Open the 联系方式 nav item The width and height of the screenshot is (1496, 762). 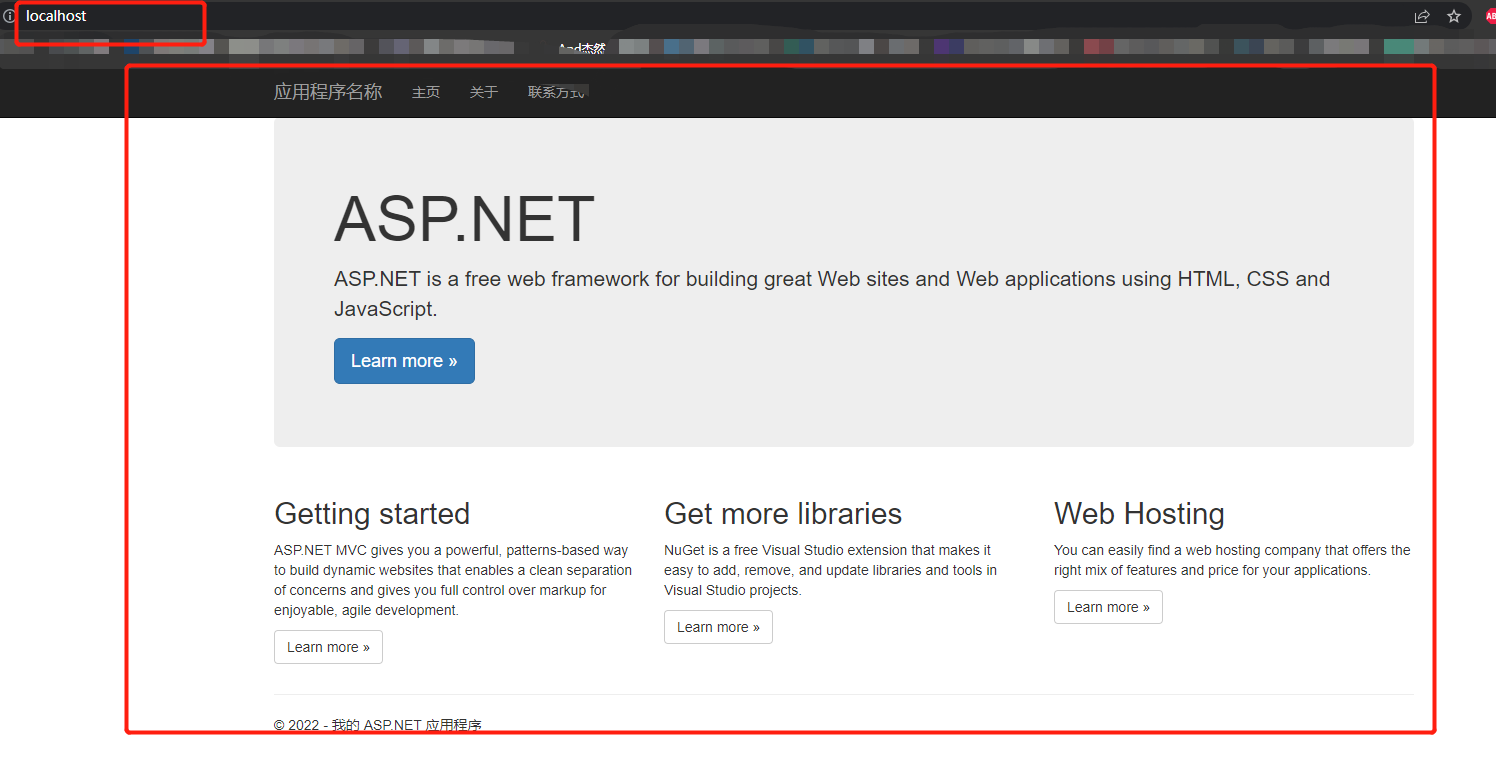(557, 92)
